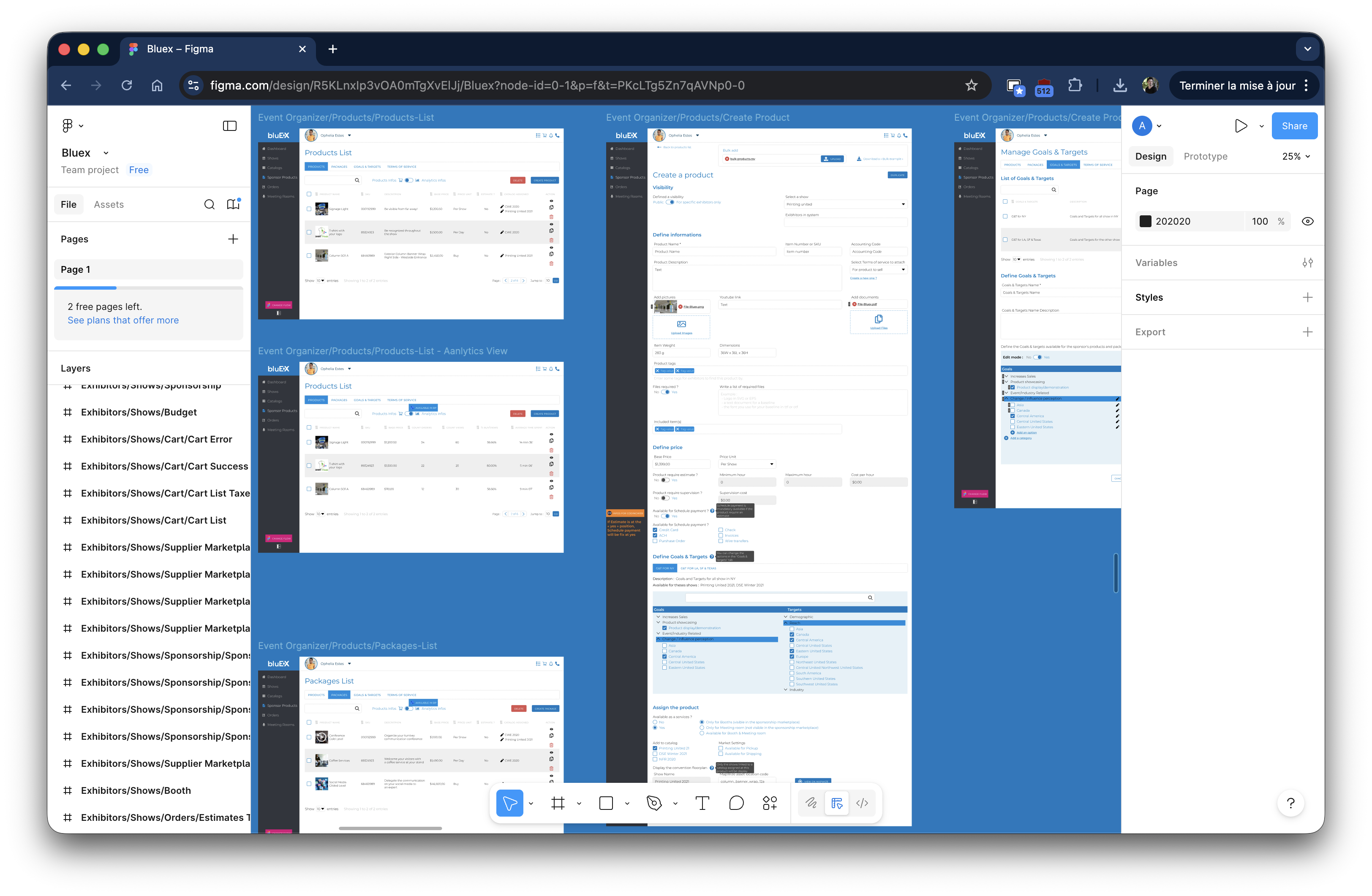
Task: Open the Actions/components tool
Action: coord(770,803)
